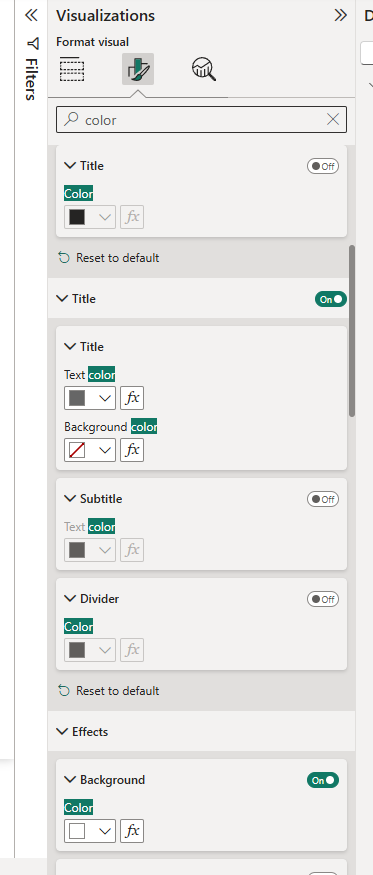The image size is (373, 875).
Task: Open Title Background color dropdown
Action: [x=90, y=450]
